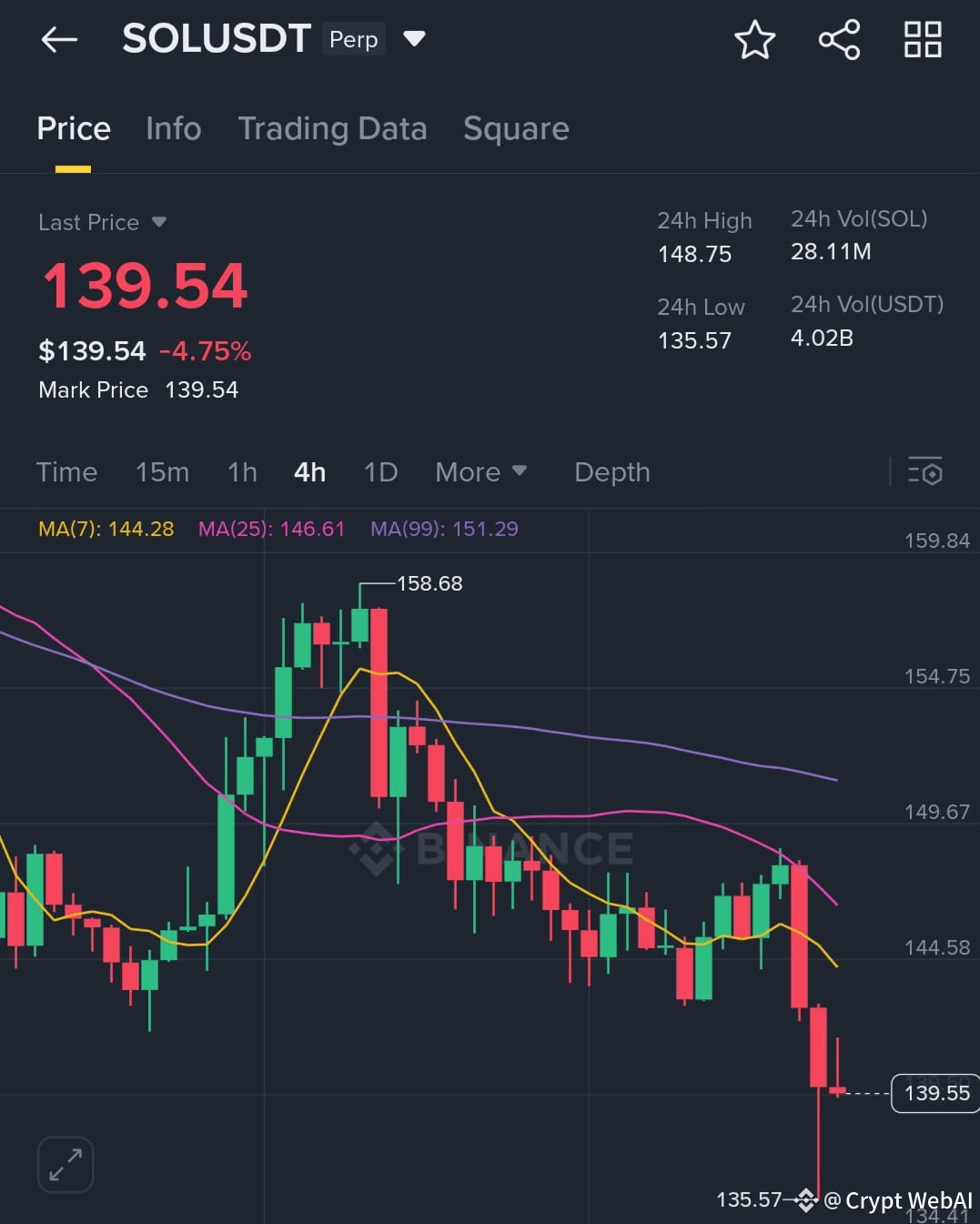Add SOLUSDT to favorites with star icon
980x1224 pixels.
(754, 40)
